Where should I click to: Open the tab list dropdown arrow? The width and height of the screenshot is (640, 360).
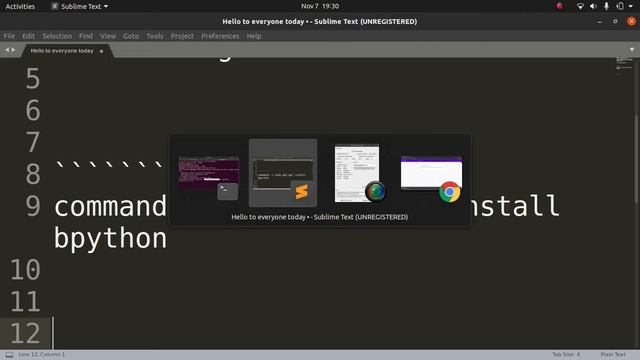click(632, 50)
